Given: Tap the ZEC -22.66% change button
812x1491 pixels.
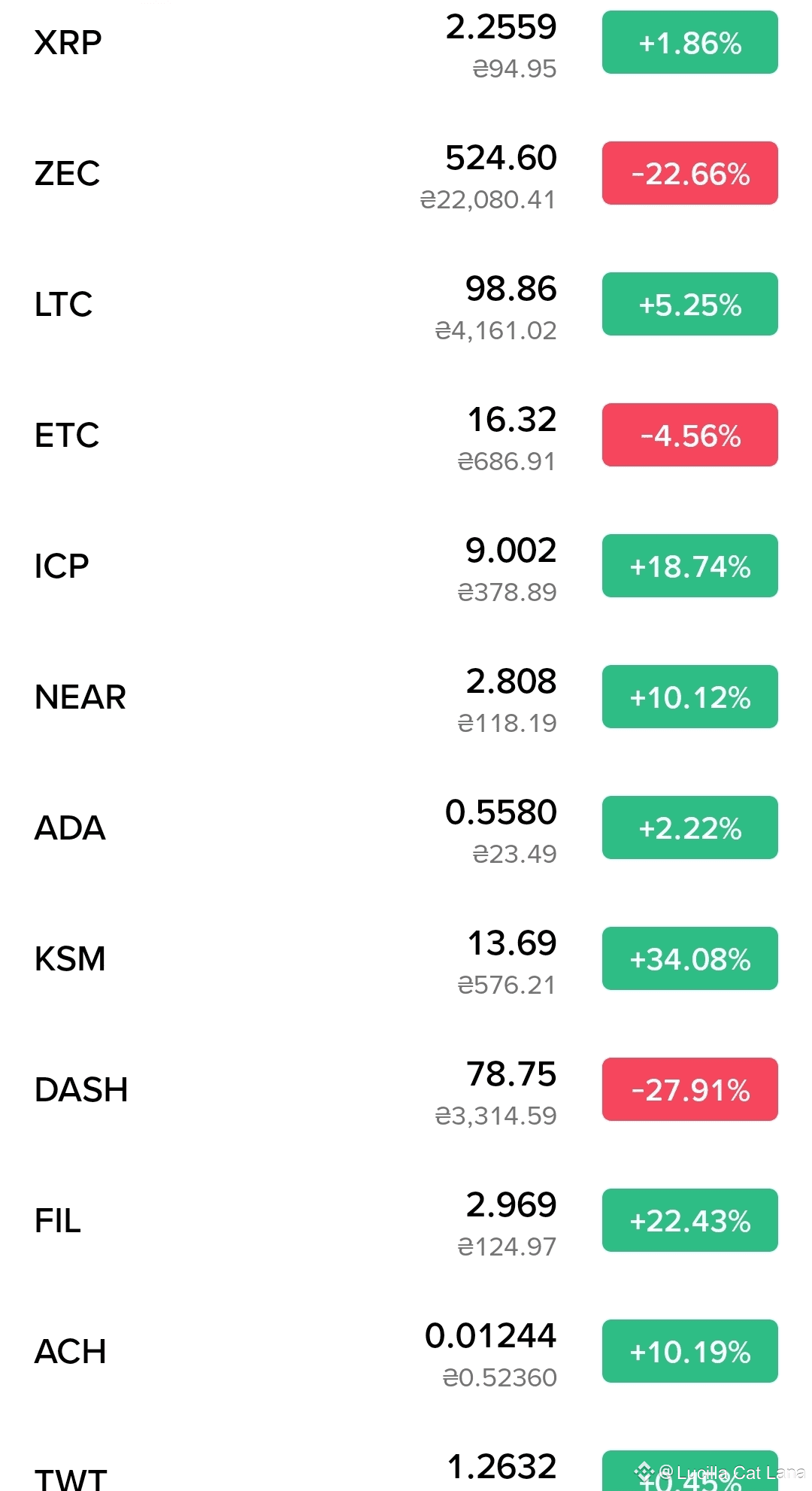Looking at the screenshot, I should (x=689, y=174).
